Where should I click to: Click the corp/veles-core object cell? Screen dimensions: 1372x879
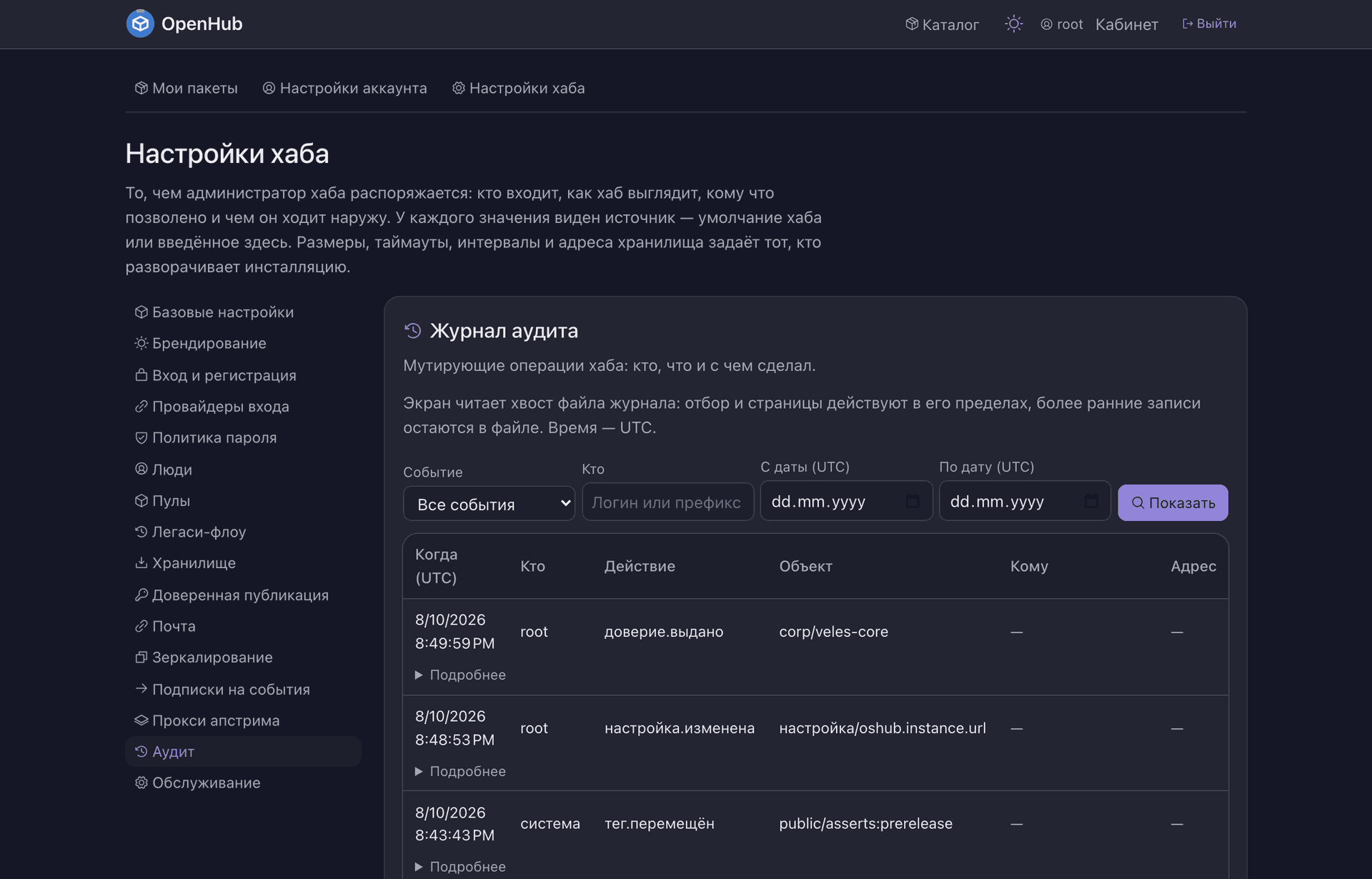833,632
